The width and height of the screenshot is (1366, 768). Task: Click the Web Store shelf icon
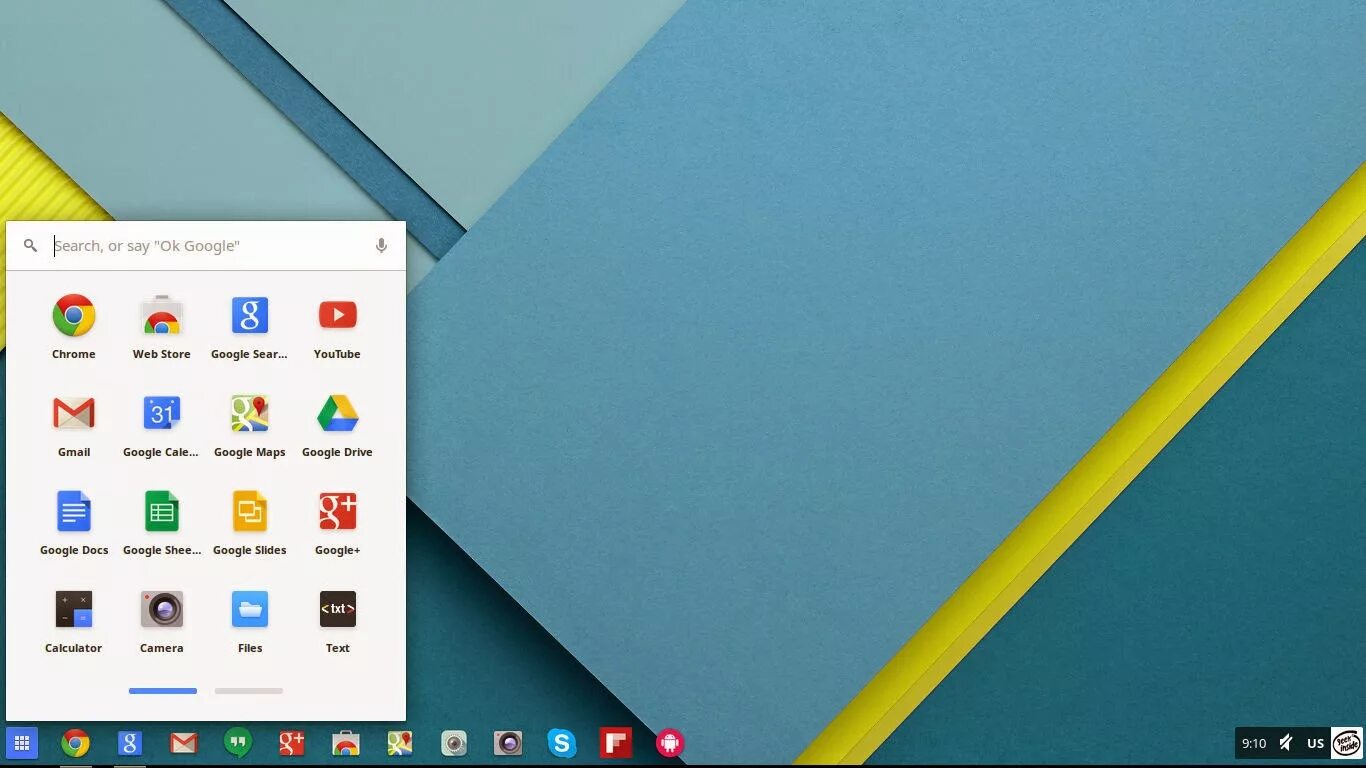(346, 743)
